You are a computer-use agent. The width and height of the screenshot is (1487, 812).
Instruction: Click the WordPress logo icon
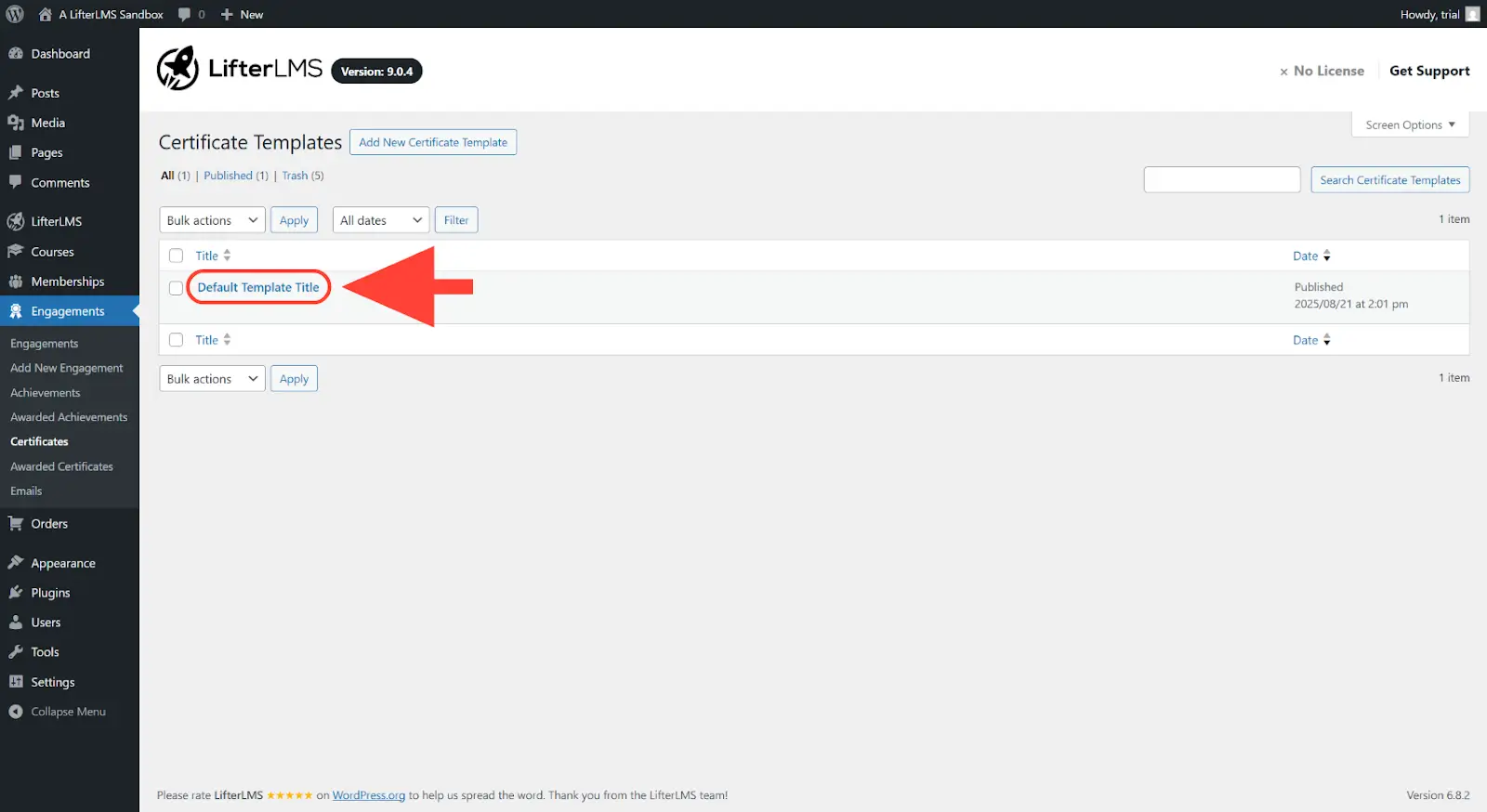tap(15, 14)
